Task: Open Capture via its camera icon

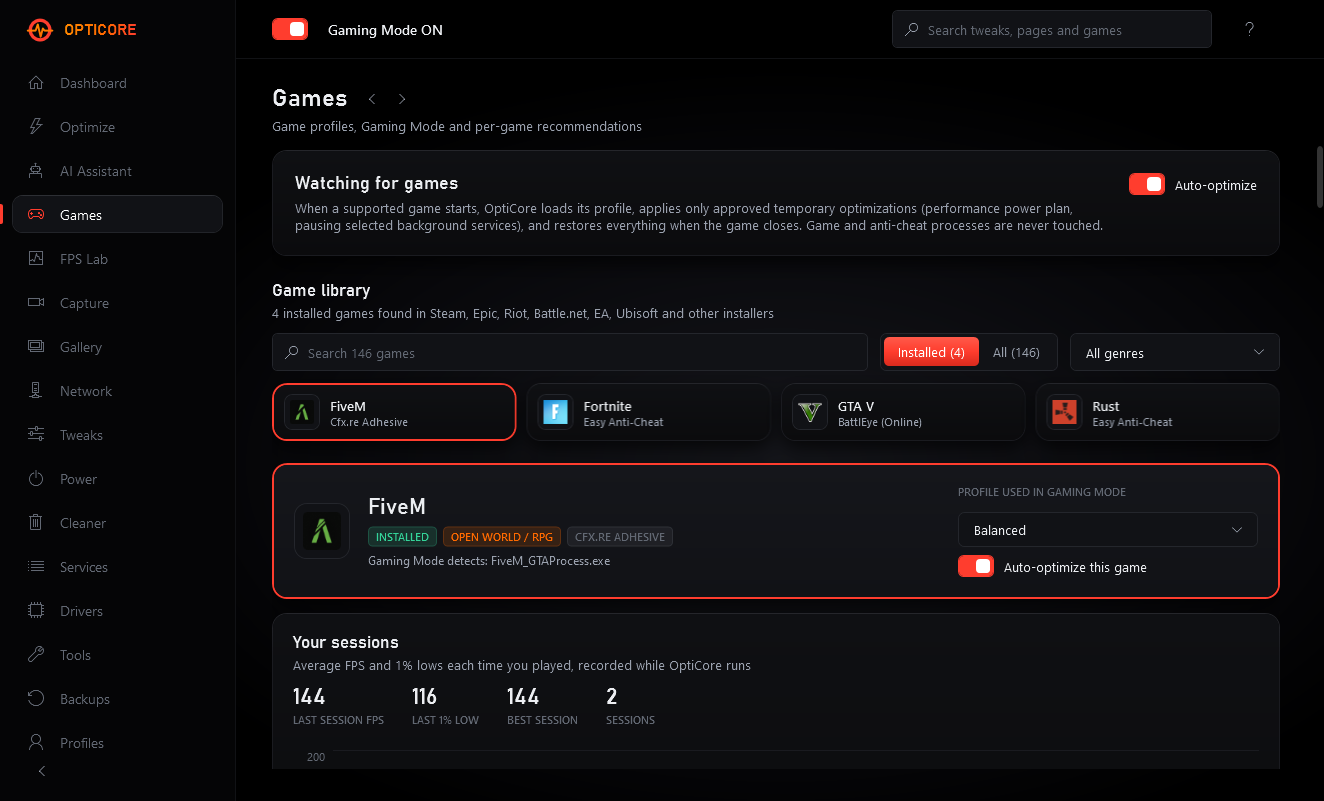Action: tap(36, 303)
